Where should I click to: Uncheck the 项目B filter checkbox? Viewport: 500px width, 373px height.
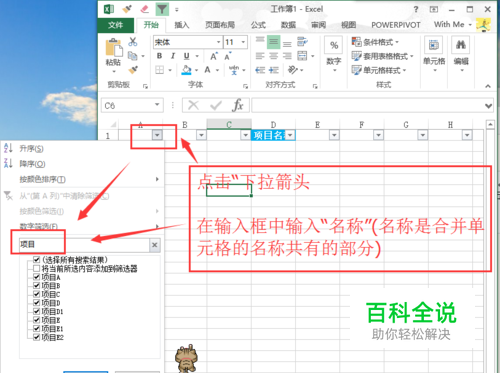point(37,285)
